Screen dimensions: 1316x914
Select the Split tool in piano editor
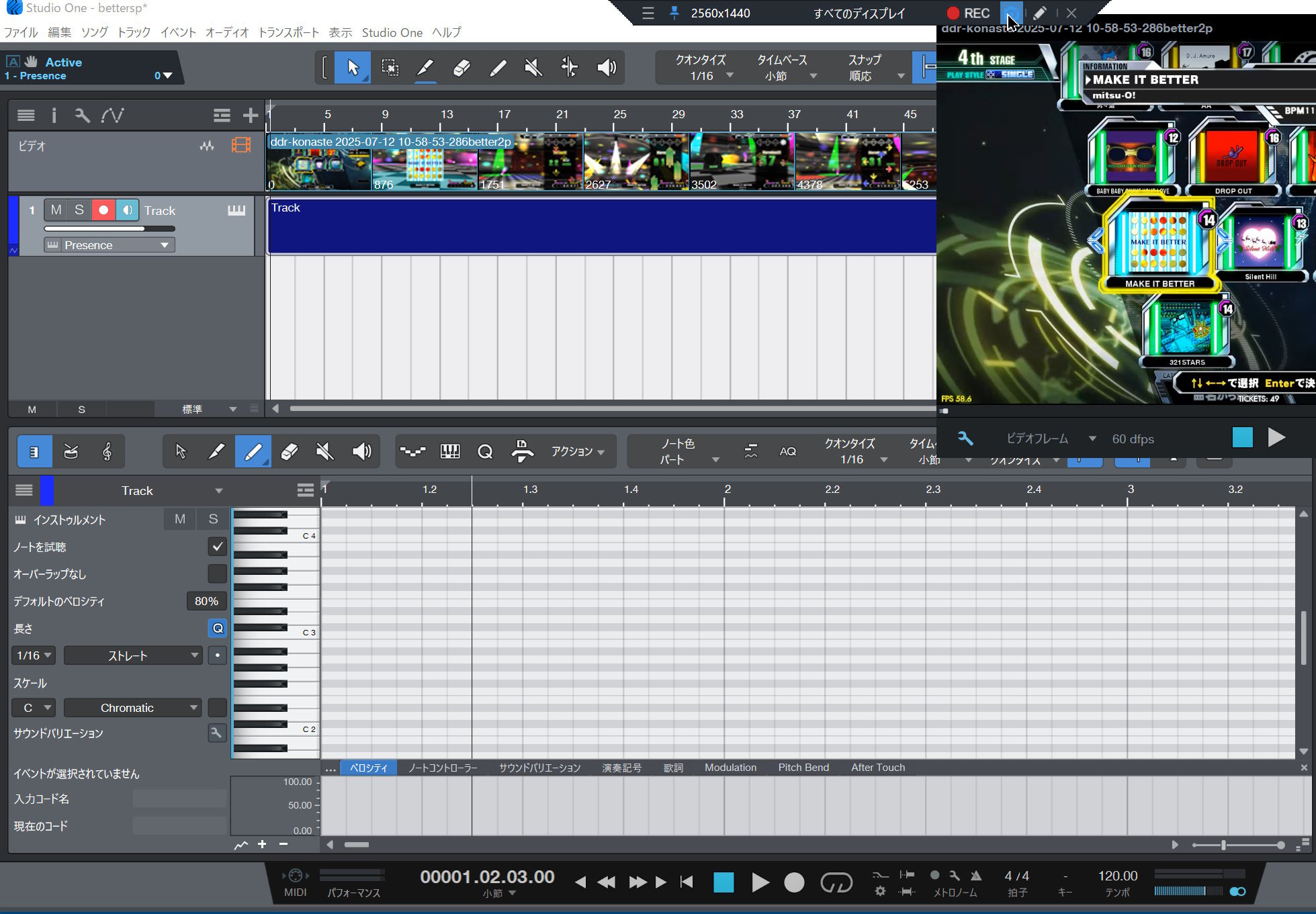(216, 451)
